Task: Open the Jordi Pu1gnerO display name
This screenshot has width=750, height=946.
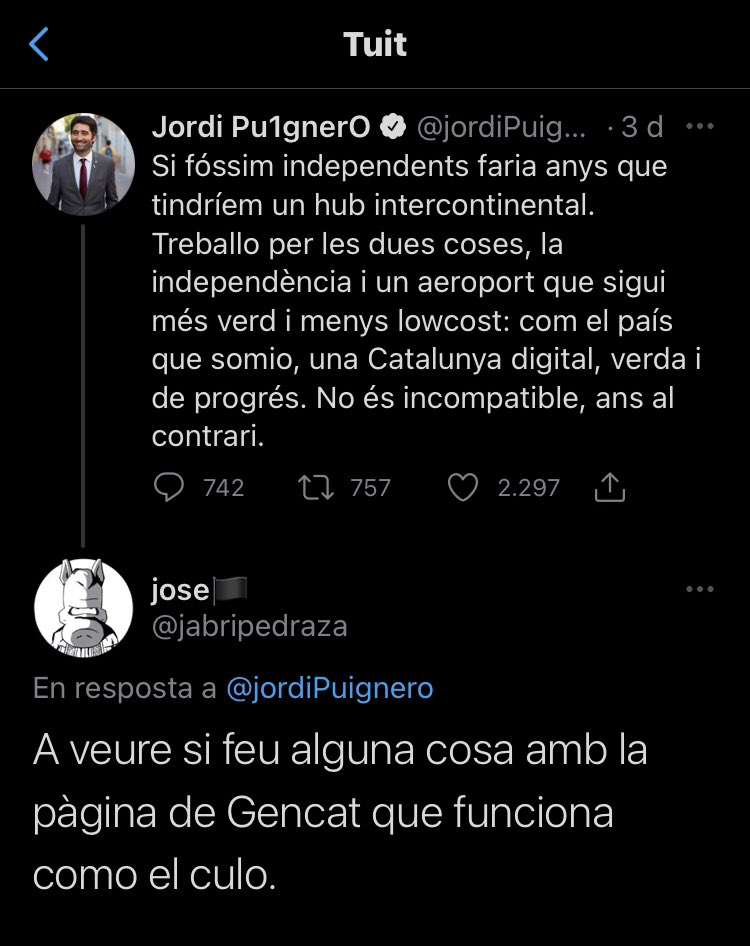Action: (261, 127)
